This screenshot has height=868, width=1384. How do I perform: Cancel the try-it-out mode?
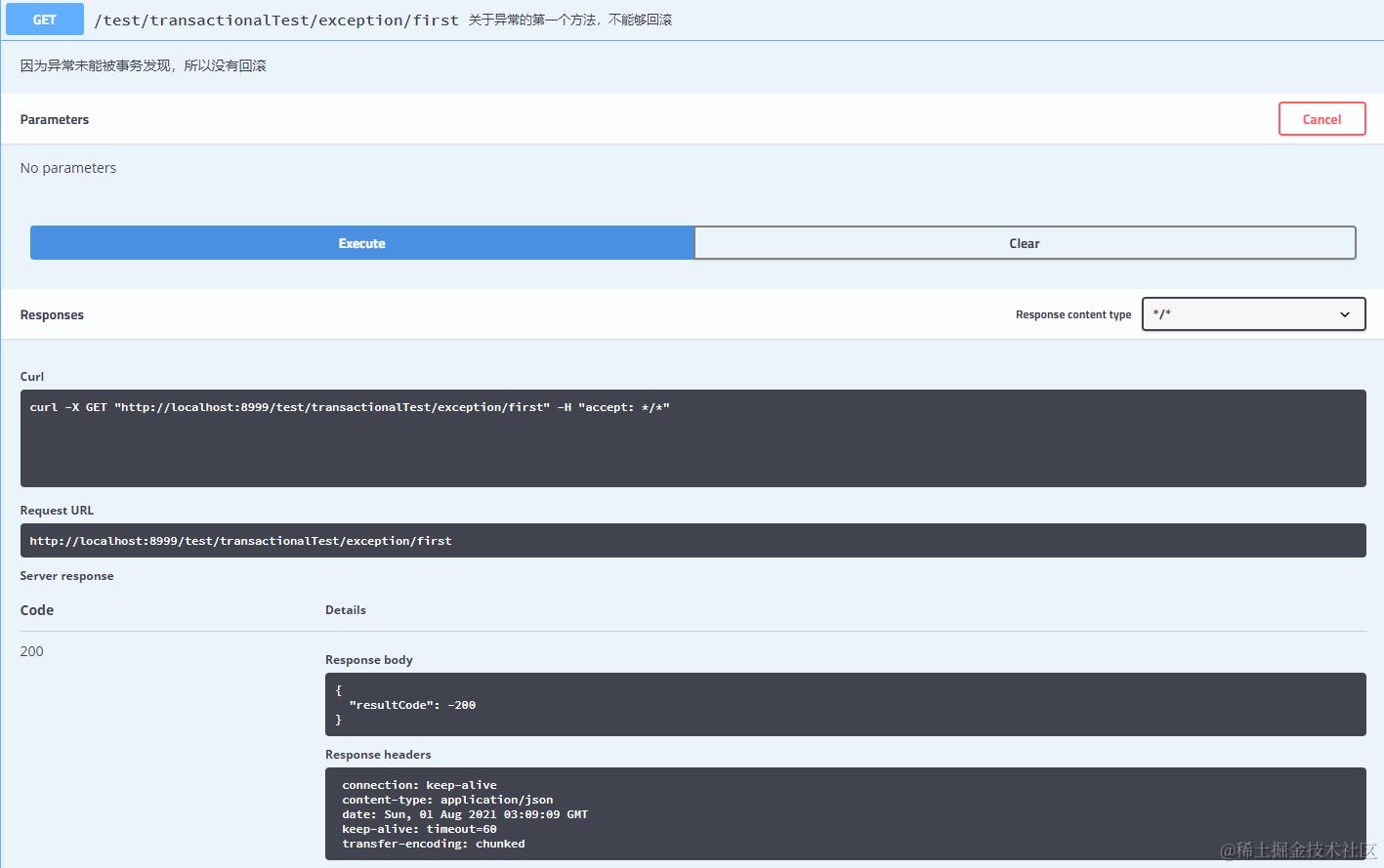click(1321, 119)
